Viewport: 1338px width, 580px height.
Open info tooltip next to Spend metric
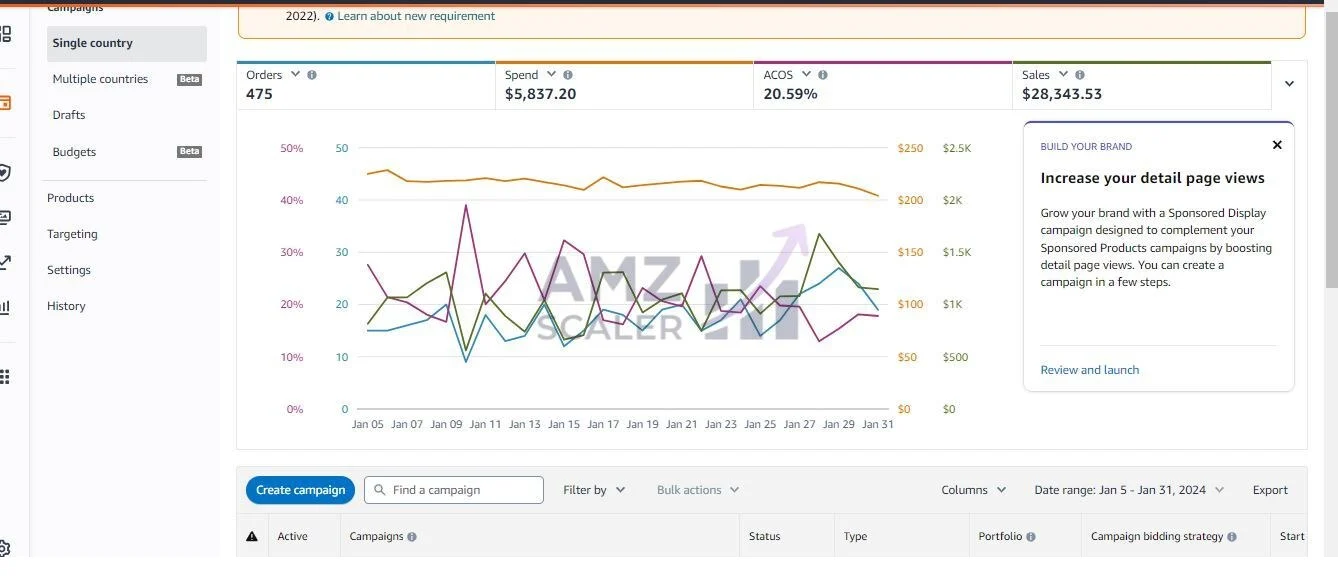[x=568, y=75]
